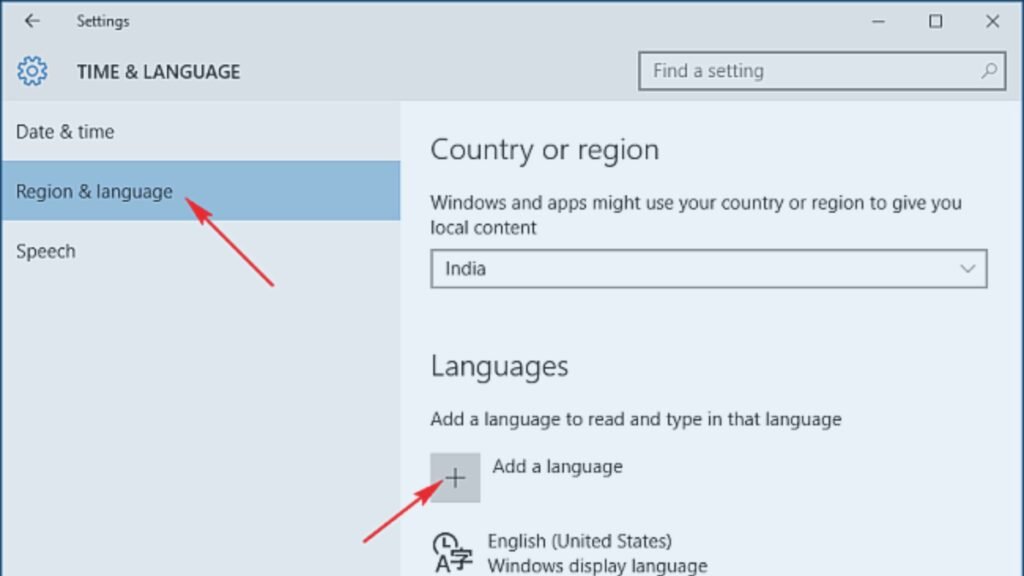Viewport: 1024px width, 576px height.
Task: Open the Speech settings page
Action: pos(46,251)
